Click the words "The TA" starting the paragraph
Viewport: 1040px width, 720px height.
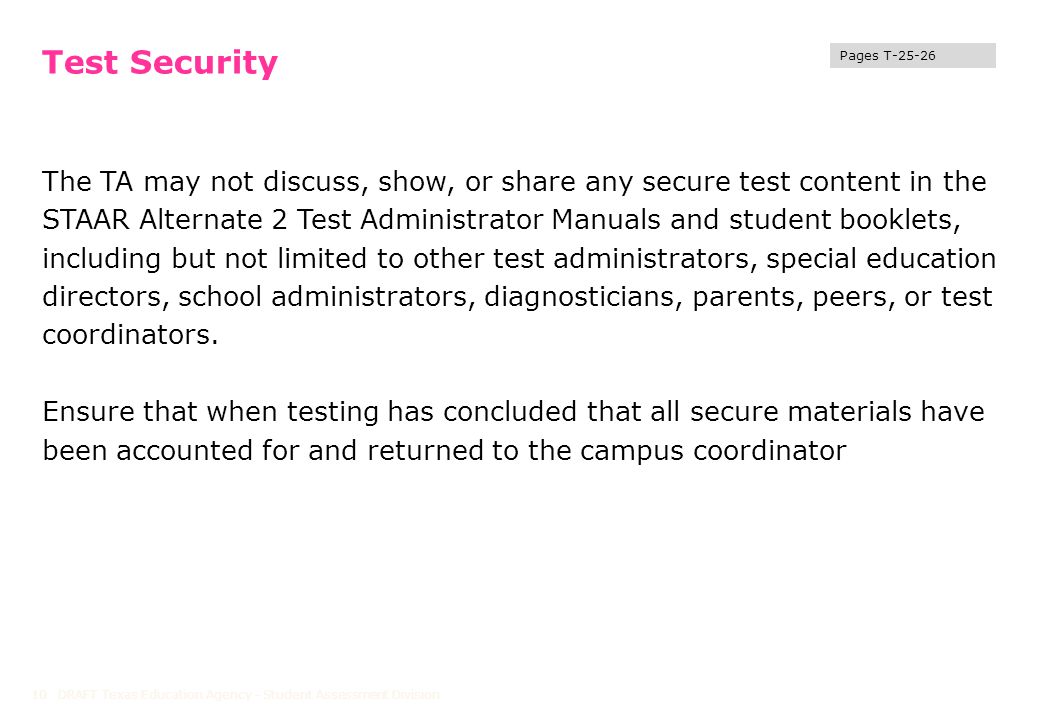pyautogui.click(x=88, y=182)
